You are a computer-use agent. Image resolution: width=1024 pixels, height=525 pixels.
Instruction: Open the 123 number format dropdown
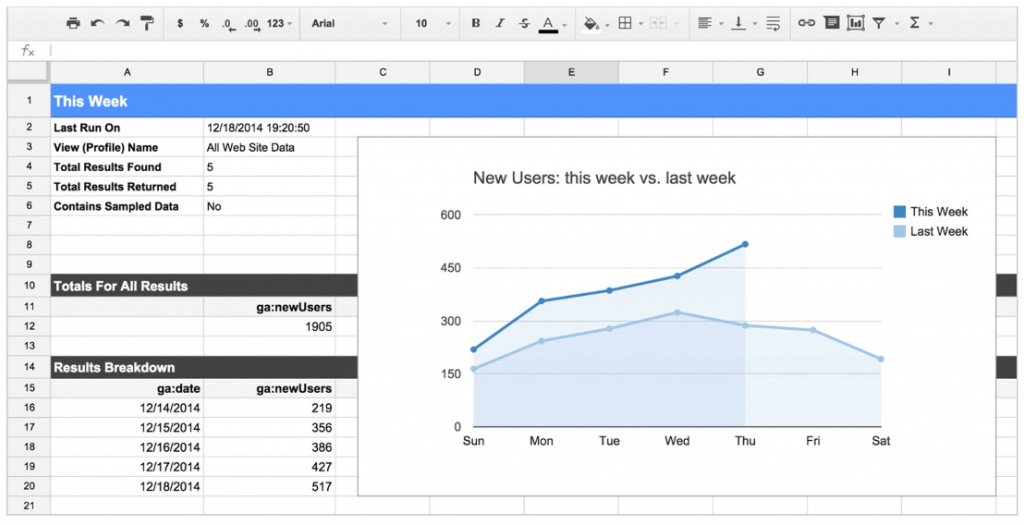coord(280,23)
